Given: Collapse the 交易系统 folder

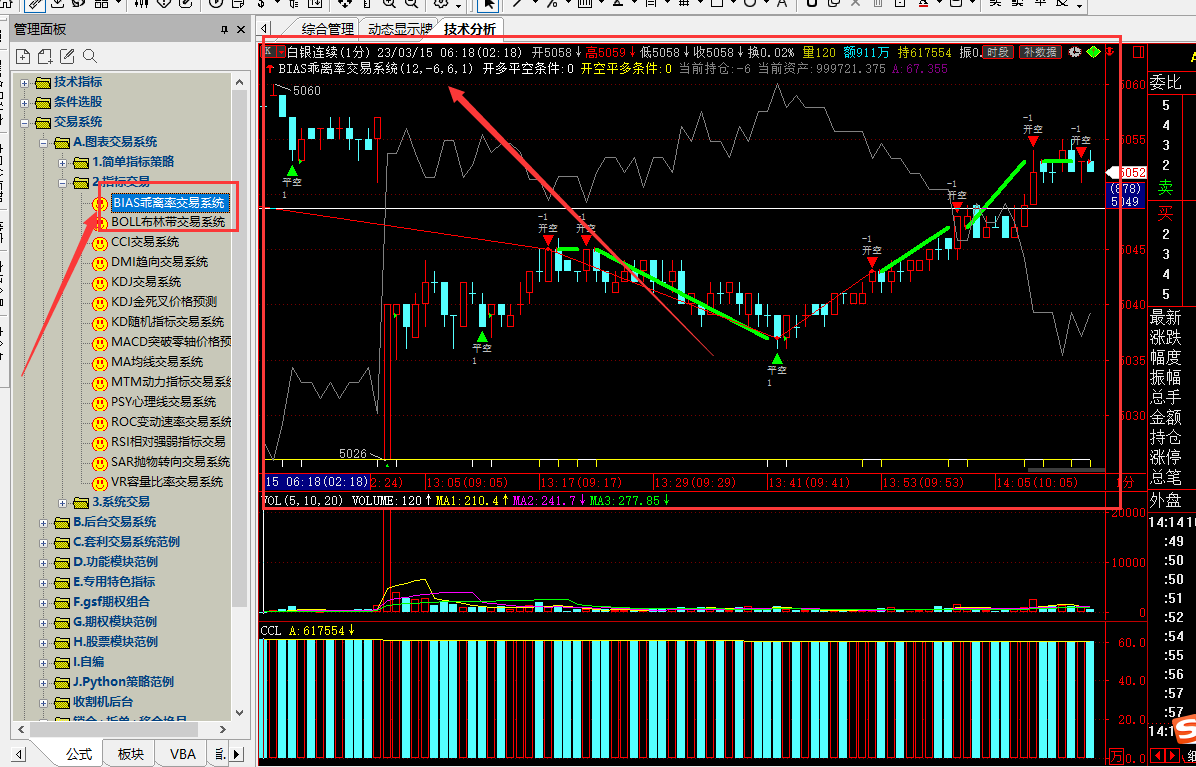Looking at the screenshot, I should coord(24,122).
